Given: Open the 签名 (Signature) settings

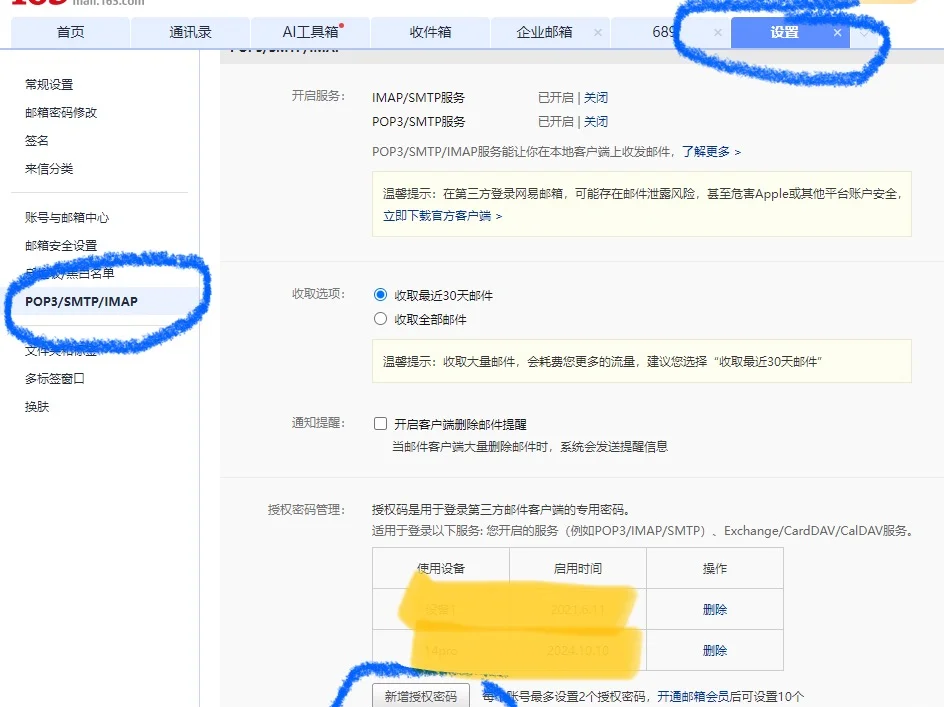Looking at the screenshot, I should coord(36,141).
